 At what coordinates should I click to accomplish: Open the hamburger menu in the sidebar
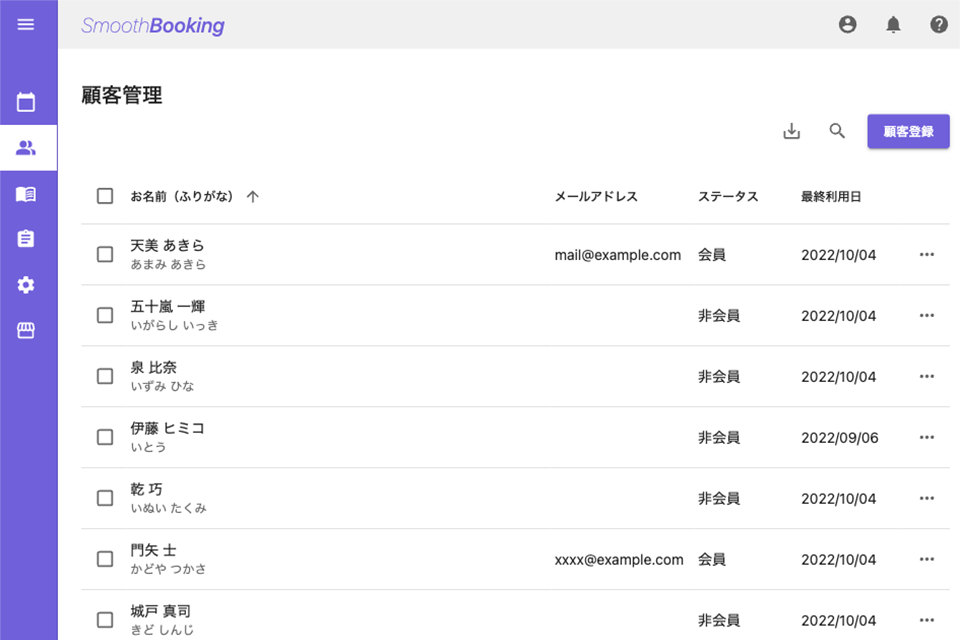pos(26,24)
